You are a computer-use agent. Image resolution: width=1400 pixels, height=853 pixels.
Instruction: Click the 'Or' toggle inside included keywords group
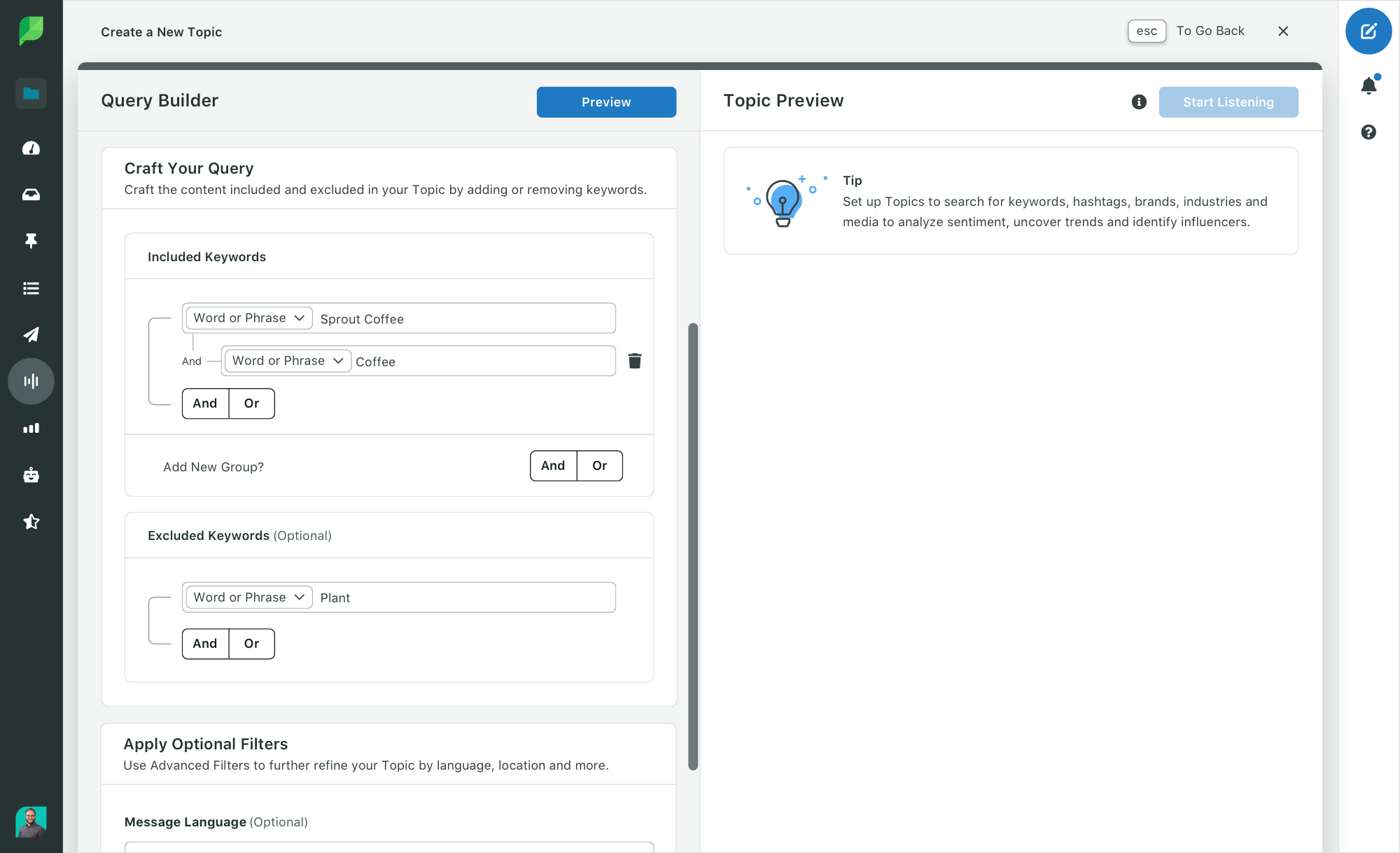click(251, 403)
